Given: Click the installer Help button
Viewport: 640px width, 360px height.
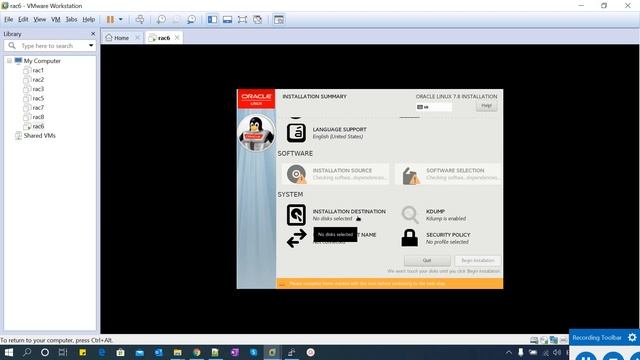Looking at the screenshot, I should tap(486, 106).
